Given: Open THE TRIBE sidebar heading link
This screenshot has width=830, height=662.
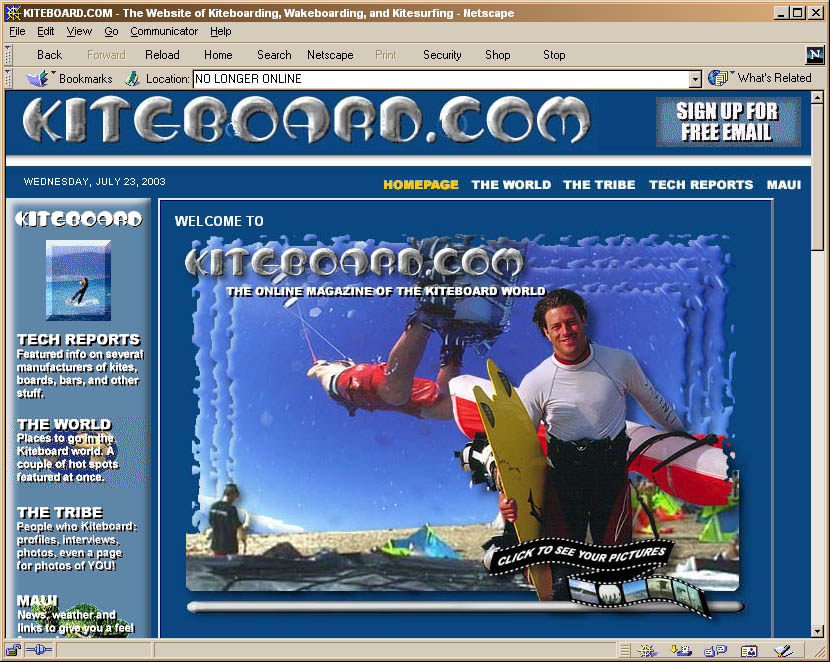Looking at the screenshot, I should coord(60,512).
